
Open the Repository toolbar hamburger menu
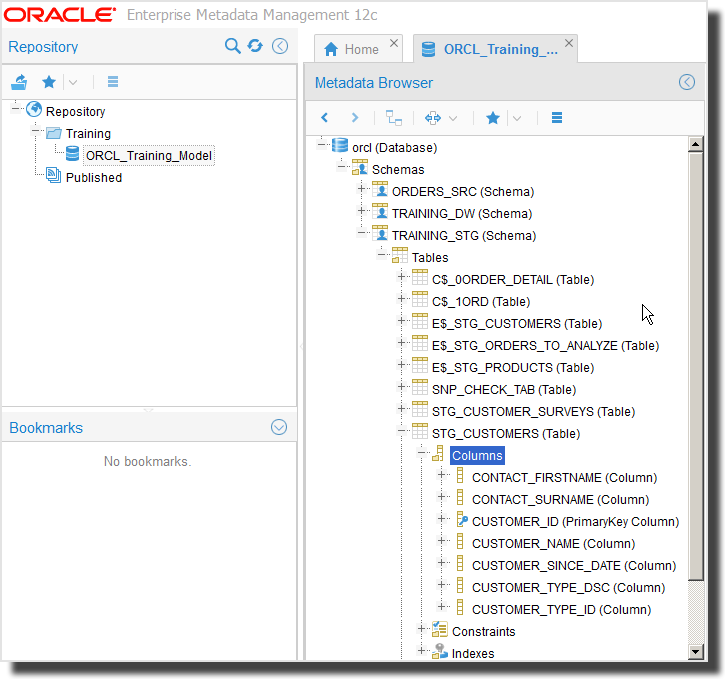click(x=113, y=82)
